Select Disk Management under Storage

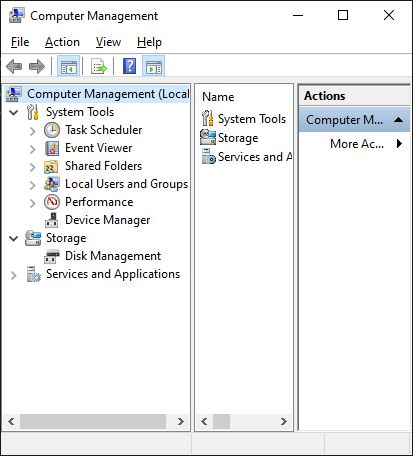point(113,256)
